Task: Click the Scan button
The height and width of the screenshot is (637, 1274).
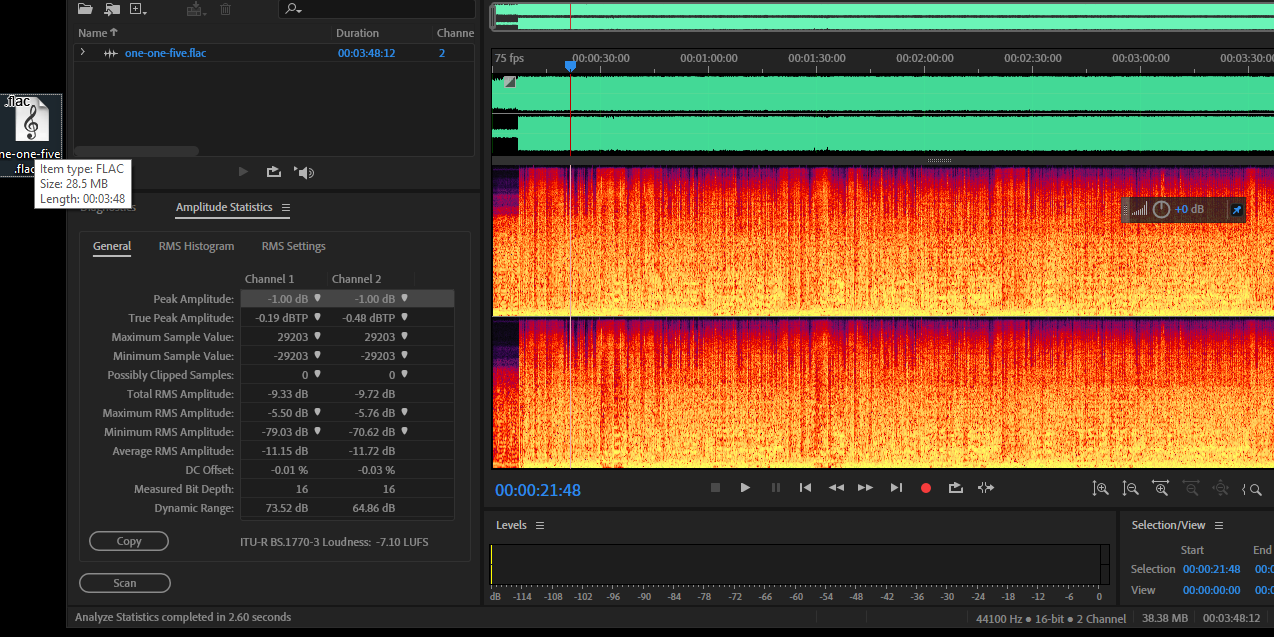Action: pos(125,583)
